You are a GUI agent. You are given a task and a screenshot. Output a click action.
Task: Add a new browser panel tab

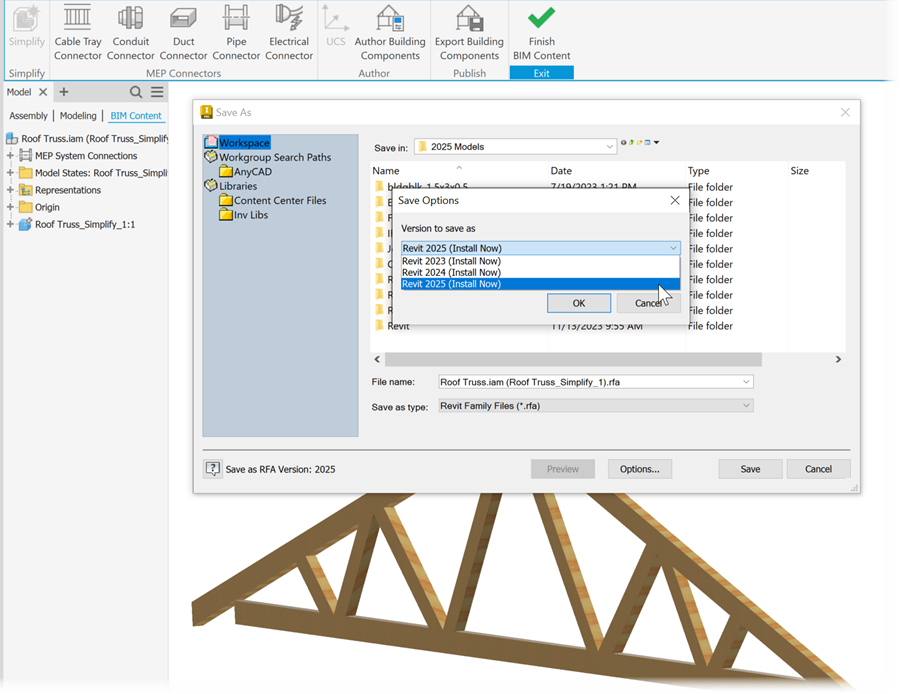64,92
